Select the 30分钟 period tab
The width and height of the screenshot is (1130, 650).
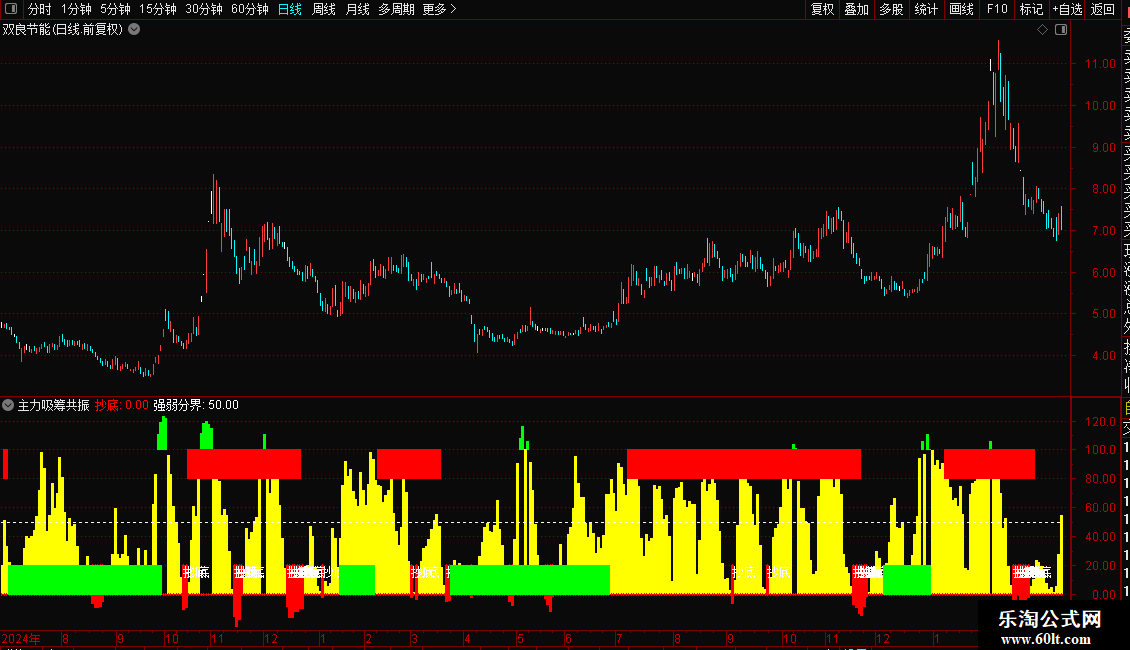pos(204,9)
